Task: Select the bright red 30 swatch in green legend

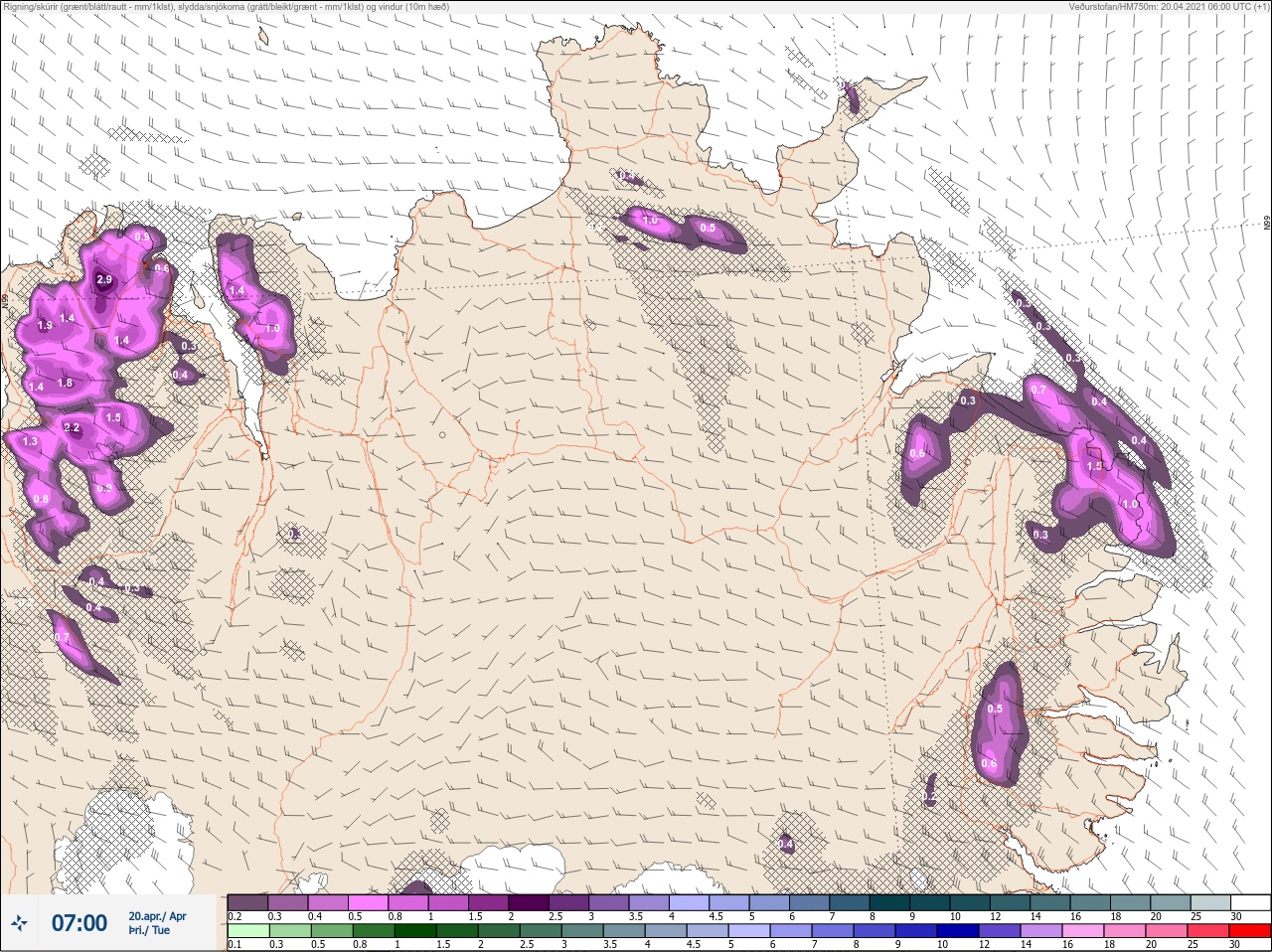Action: pyautogui.click(x=1250, y=931)
